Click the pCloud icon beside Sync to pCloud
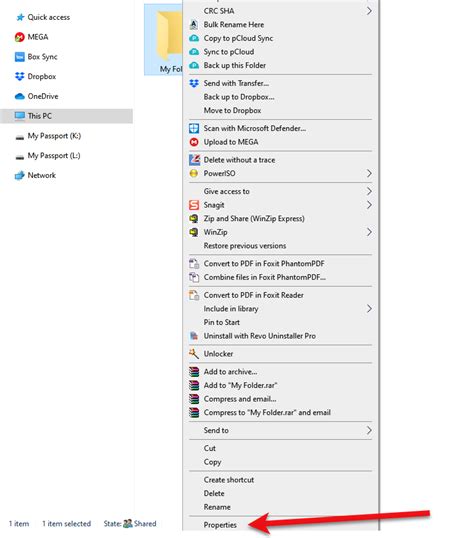Image resolution: width=474 pixels, height=538 pixels. pyautogui.click(x=194, y=52)
